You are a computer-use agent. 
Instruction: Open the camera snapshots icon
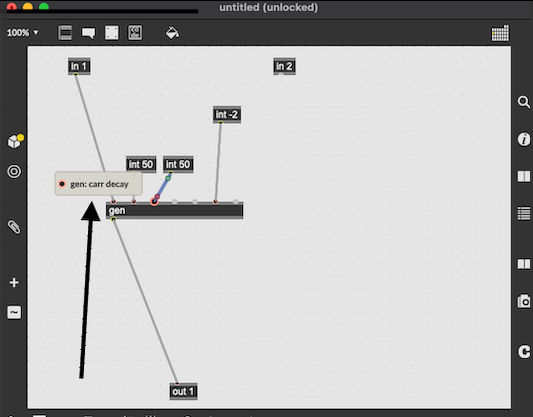(x=524, y=301)
